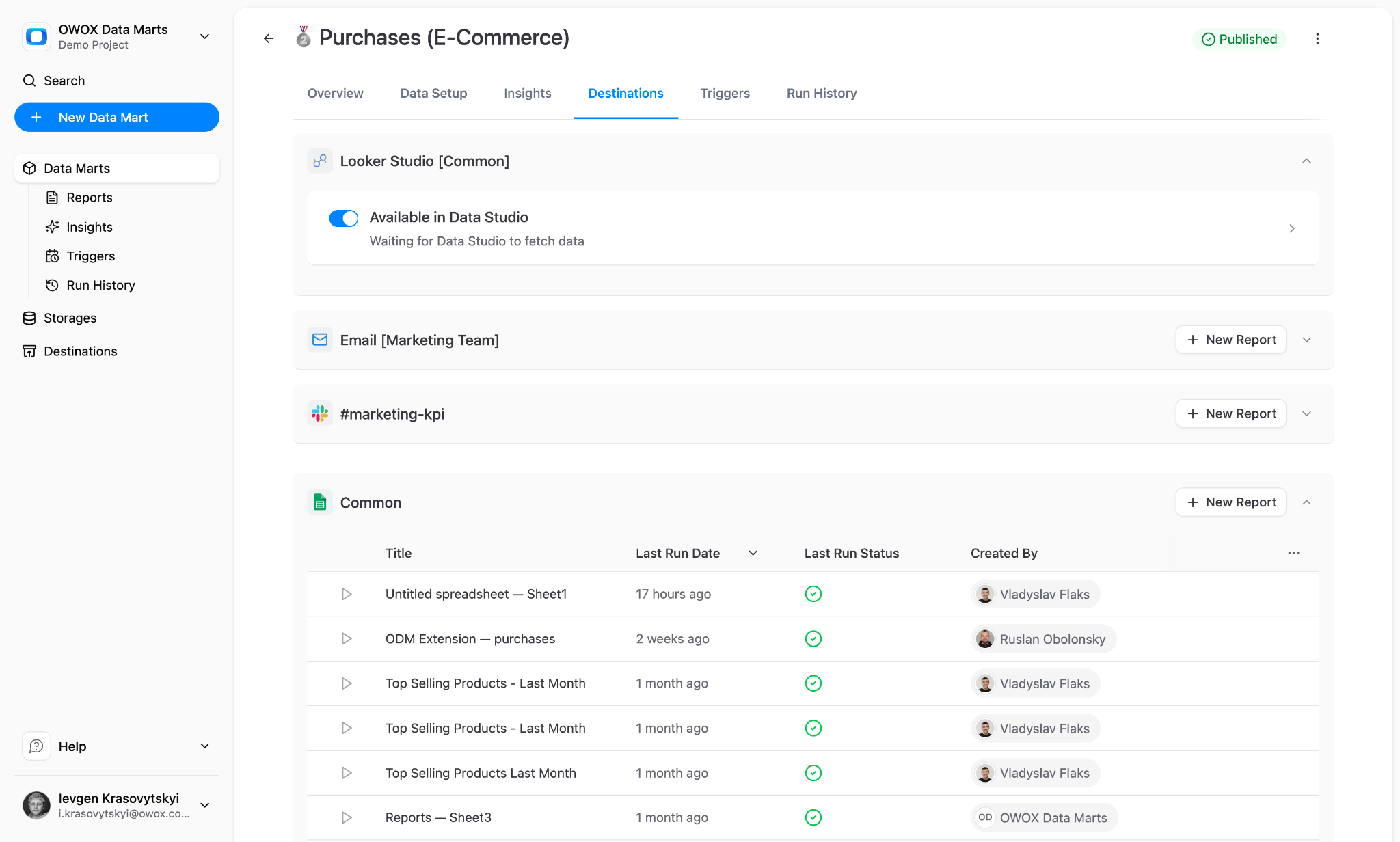This screenshot has width=1400, height=842.
Task: Open Insights in the sidebar
Action: 89,227
